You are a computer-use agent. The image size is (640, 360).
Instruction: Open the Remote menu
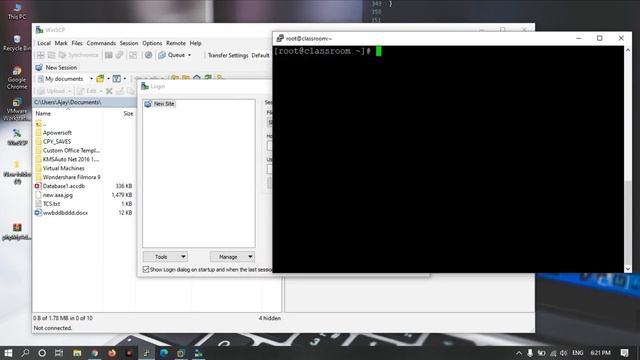(x=176, y=43)
